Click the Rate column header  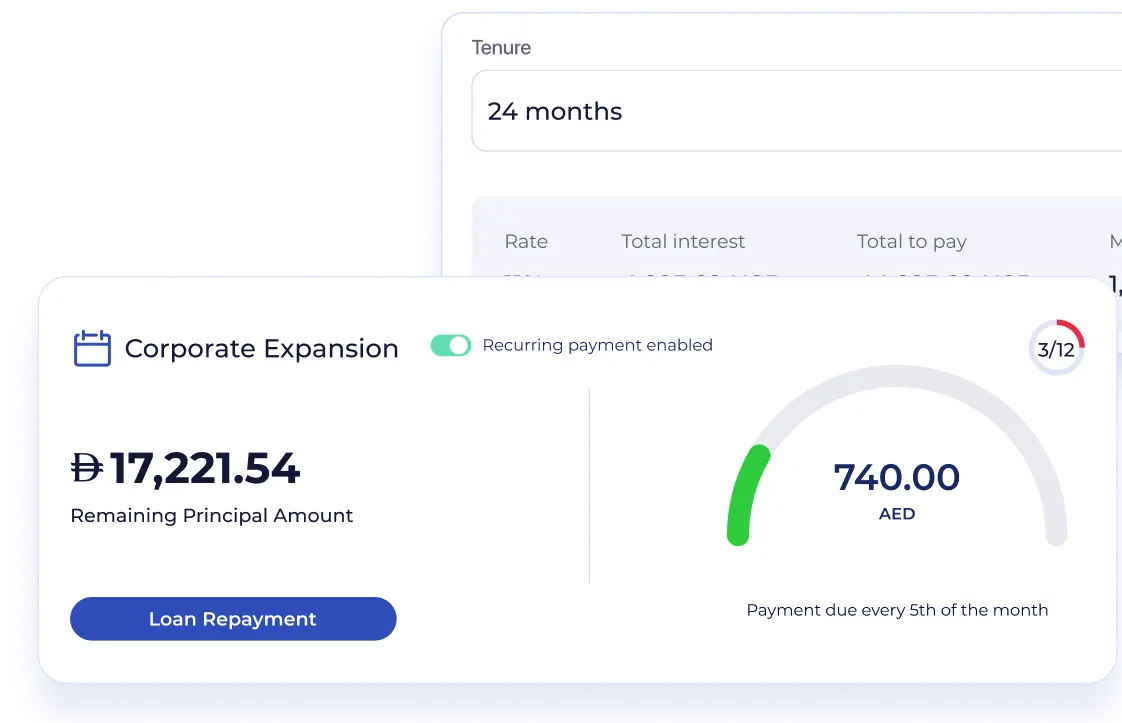(x=526, y=241)
